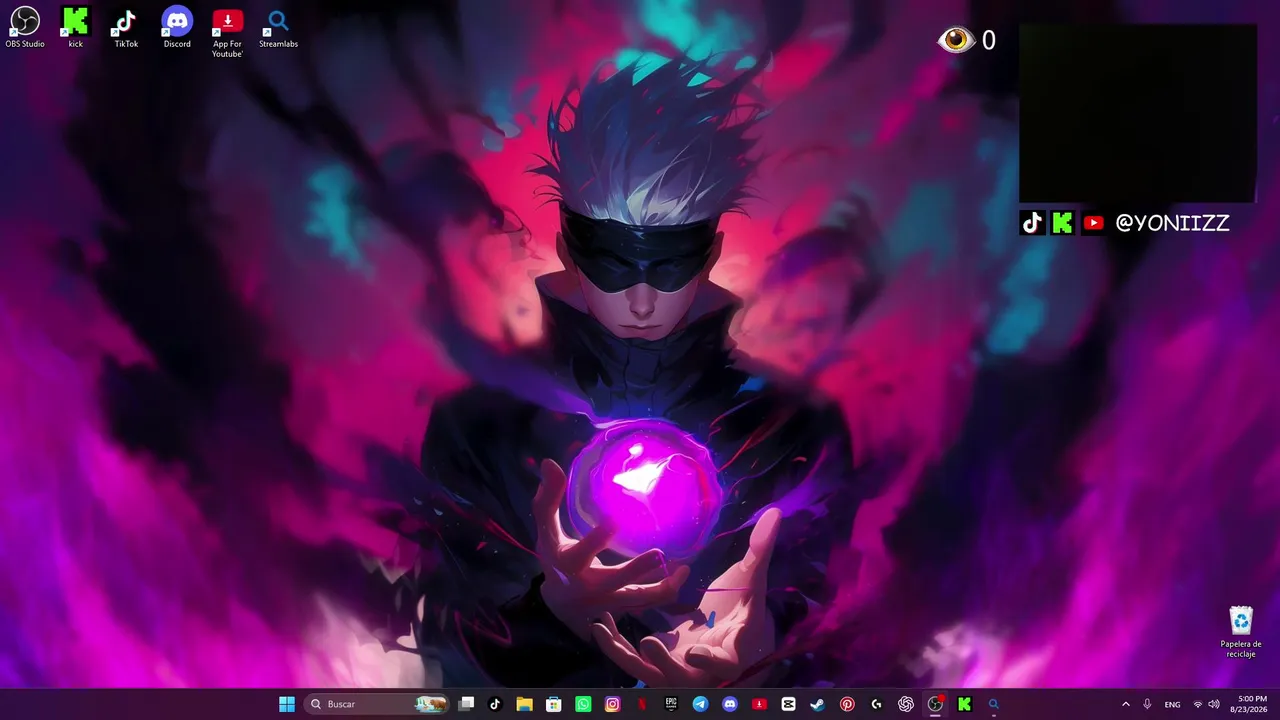Image resolution: width=1280 pixels, height=720 pixels.
Task: Expand the hidden system tray icons
Action: (1125, 704)
